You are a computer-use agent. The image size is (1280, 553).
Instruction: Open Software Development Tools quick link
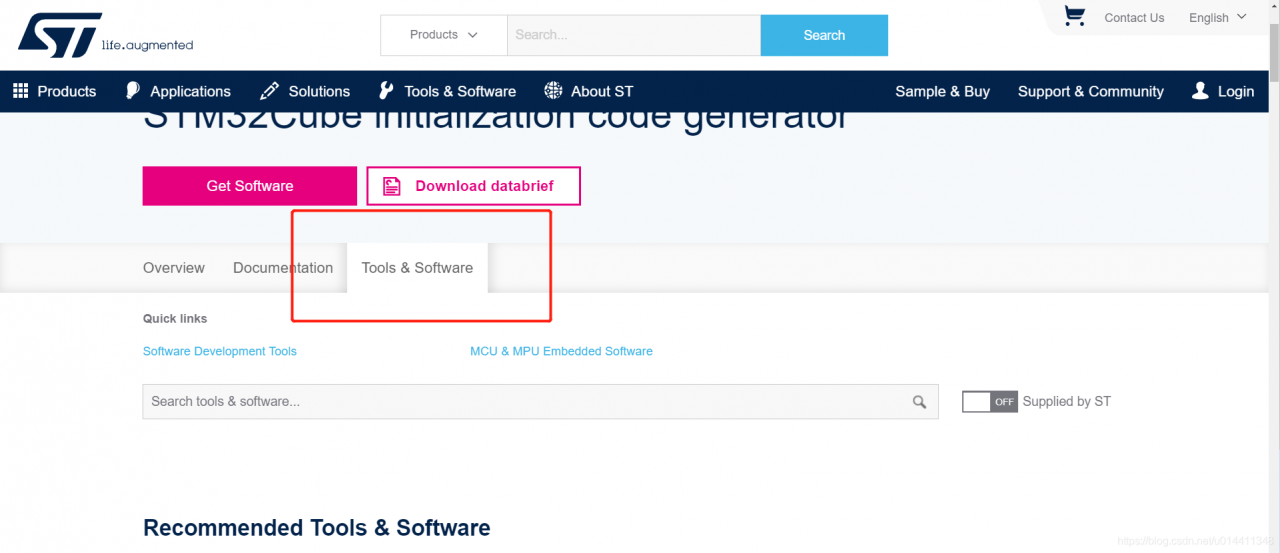click(220, 351)
